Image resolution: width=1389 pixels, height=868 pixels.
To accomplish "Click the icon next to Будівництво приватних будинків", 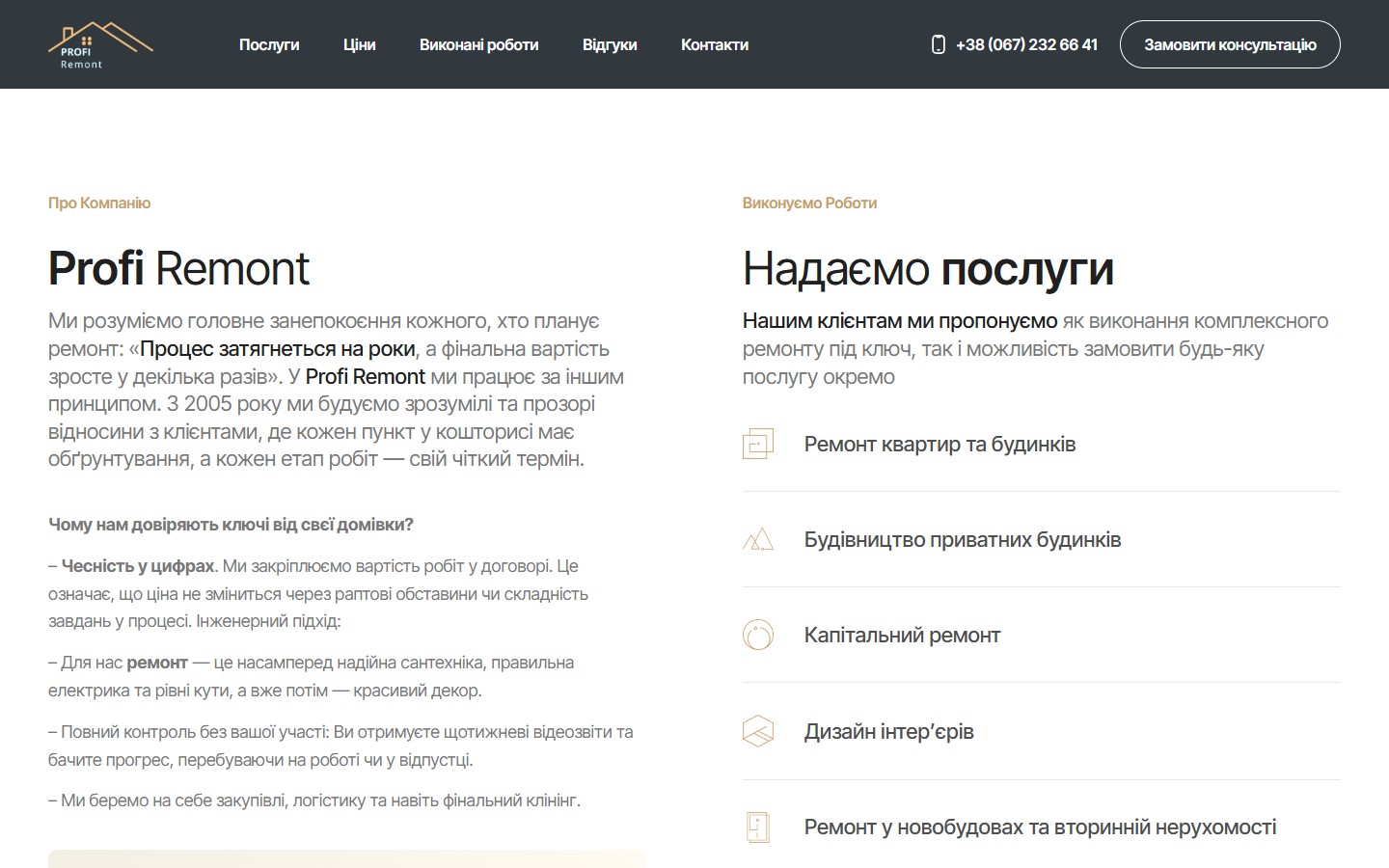I will point(758,539).
